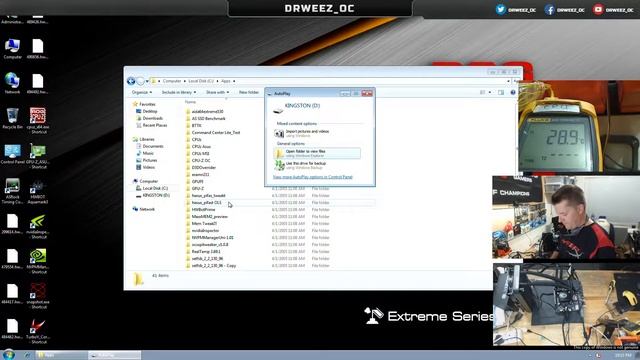
Task: Select Recent Places under Favorites
Action: [x=154, y=125]
